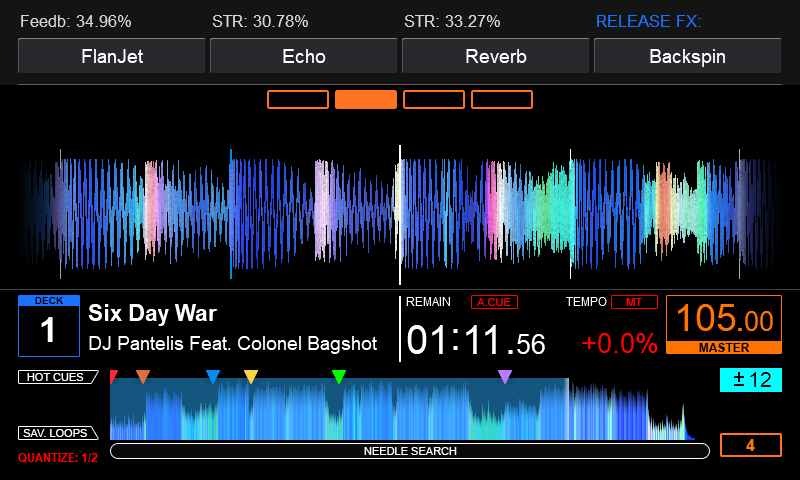Select the DECK 1 indicator
800x480 pixels.
[49, 325]
